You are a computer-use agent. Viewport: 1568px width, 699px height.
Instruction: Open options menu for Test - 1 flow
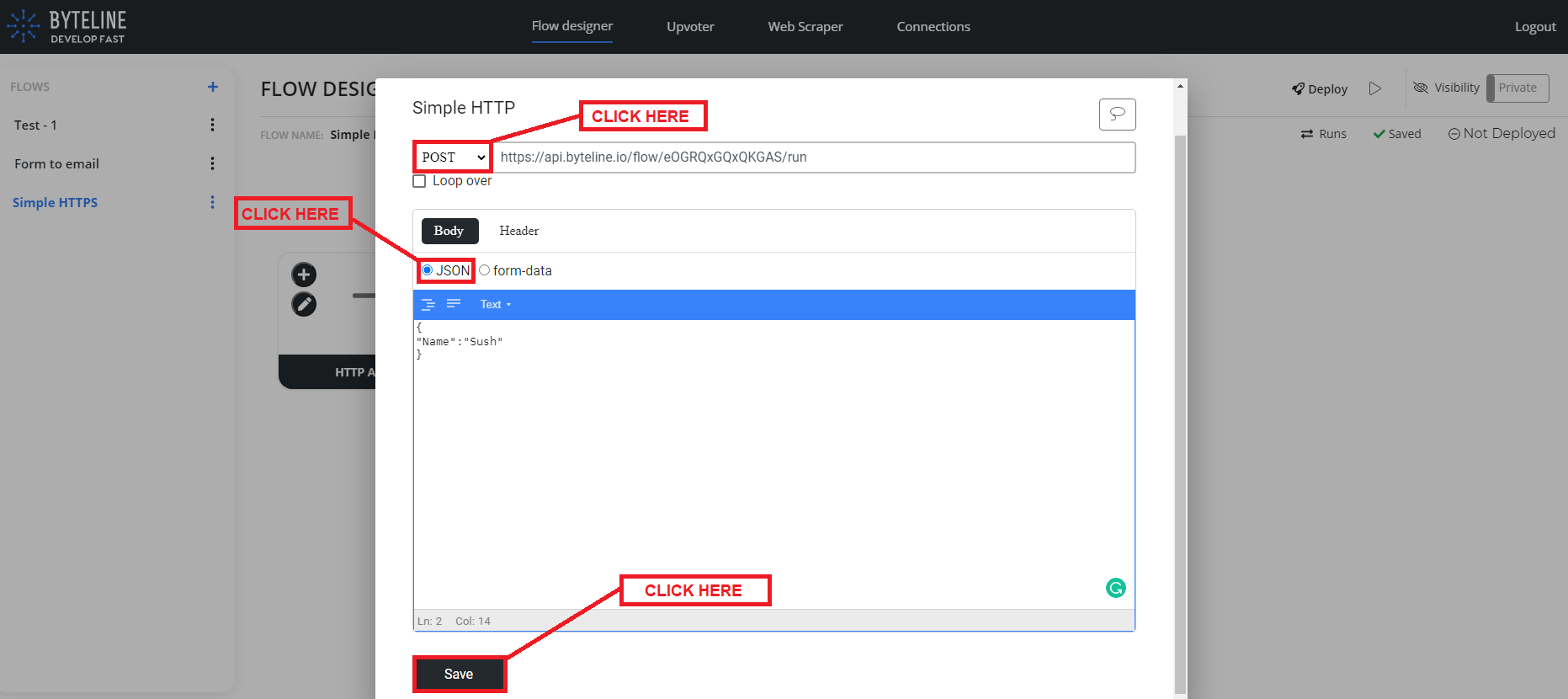pos(212,125)
